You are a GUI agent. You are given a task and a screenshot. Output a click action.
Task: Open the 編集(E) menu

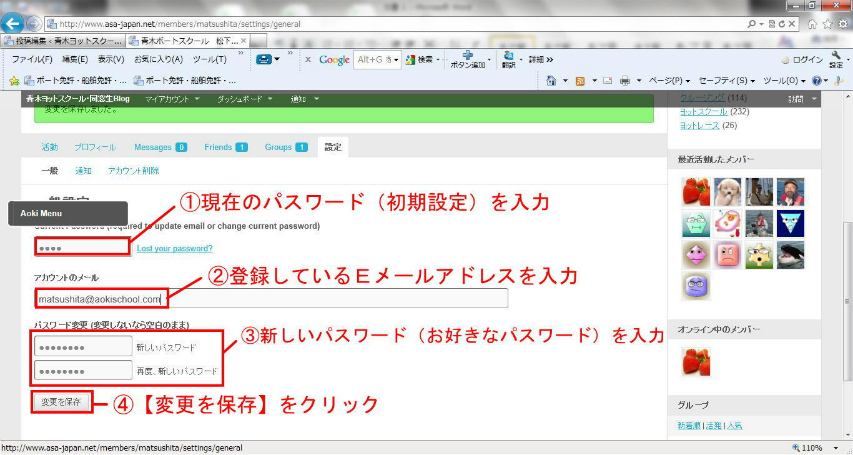[75, 59]
